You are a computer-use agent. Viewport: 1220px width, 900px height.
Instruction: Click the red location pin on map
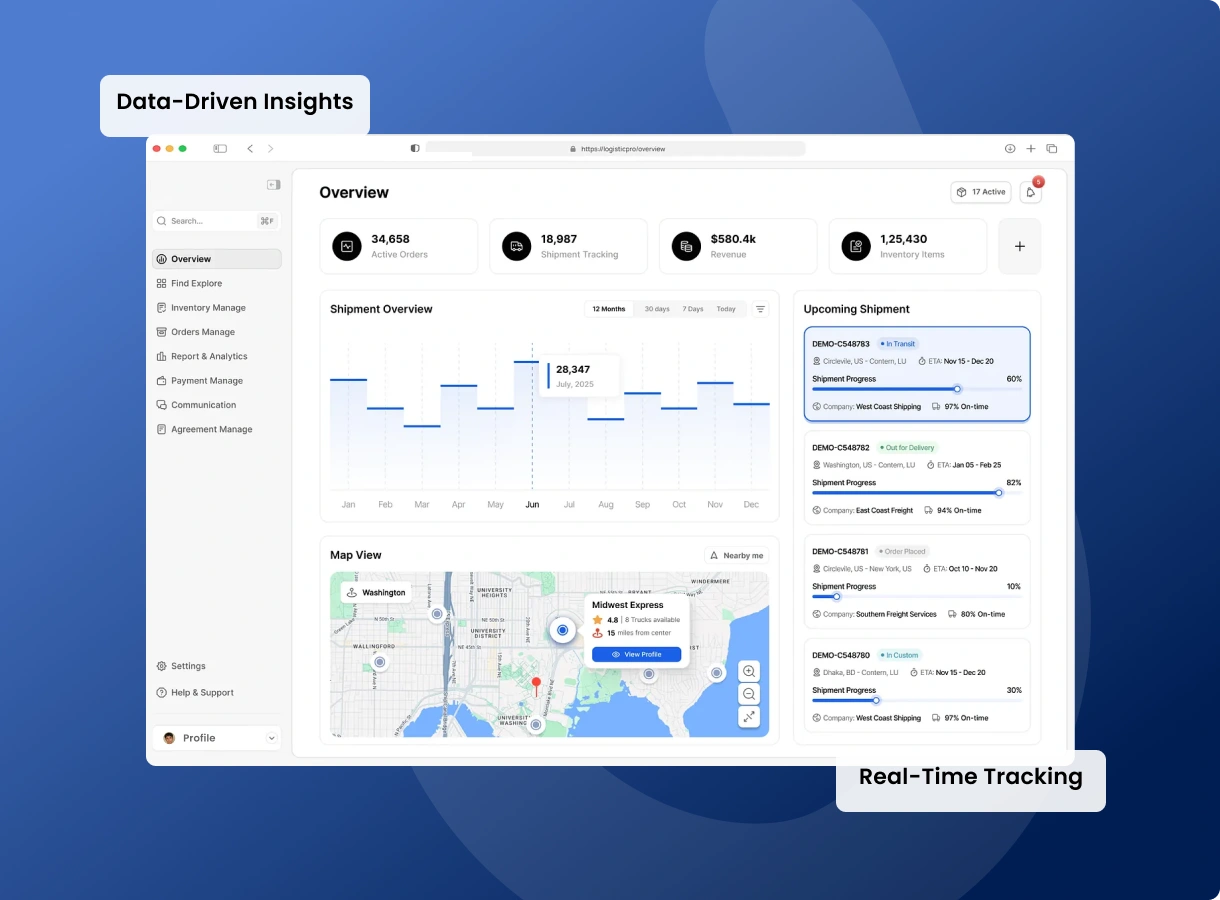(x=536, y=686)
